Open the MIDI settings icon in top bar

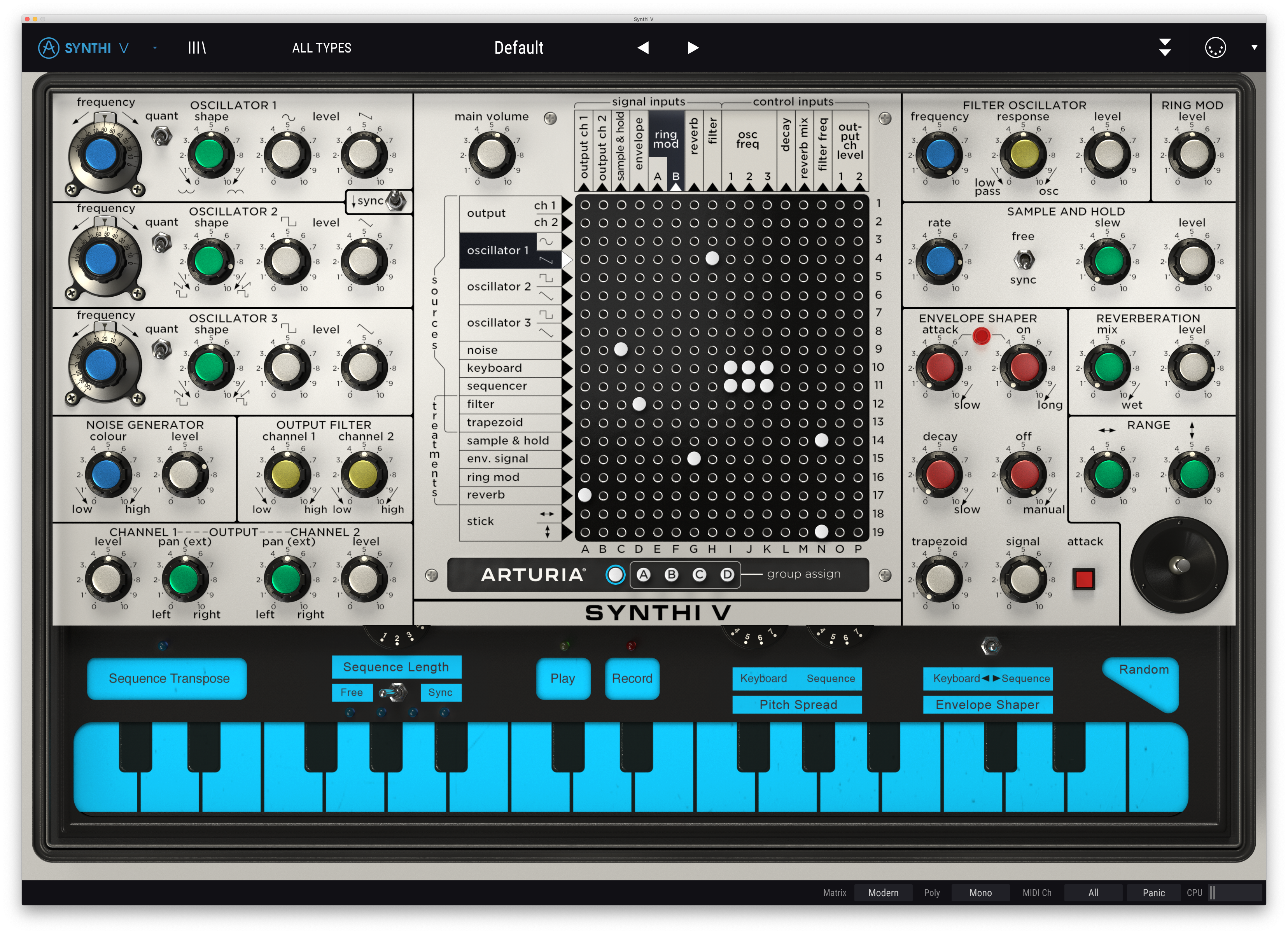point(1215,48)
